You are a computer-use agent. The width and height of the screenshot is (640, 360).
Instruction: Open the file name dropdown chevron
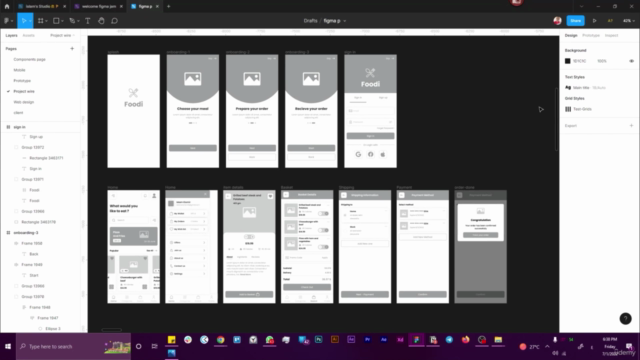point(345,21)
